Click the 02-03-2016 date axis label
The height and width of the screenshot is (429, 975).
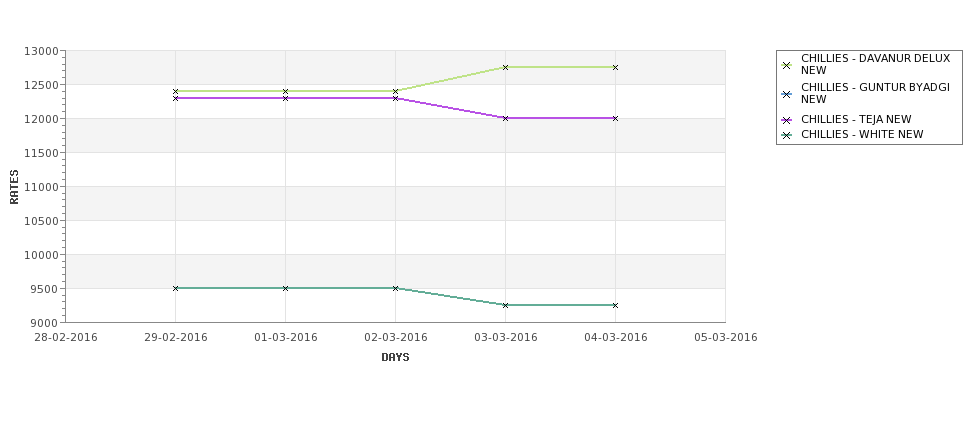coord(395,338)
